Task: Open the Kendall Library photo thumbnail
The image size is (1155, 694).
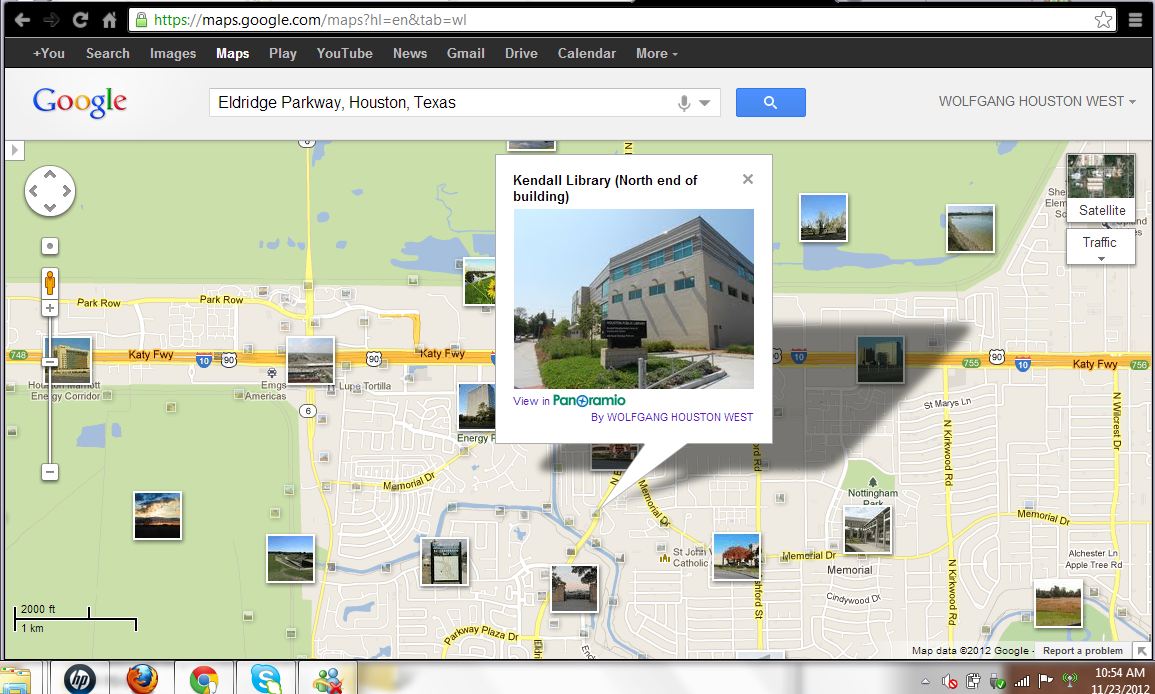Action: 633,298
